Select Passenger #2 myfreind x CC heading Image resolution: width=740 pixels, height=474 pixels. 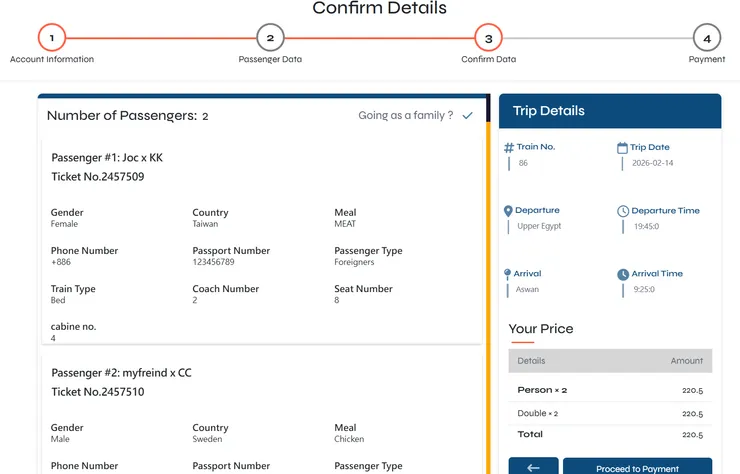tap(121, 373)
